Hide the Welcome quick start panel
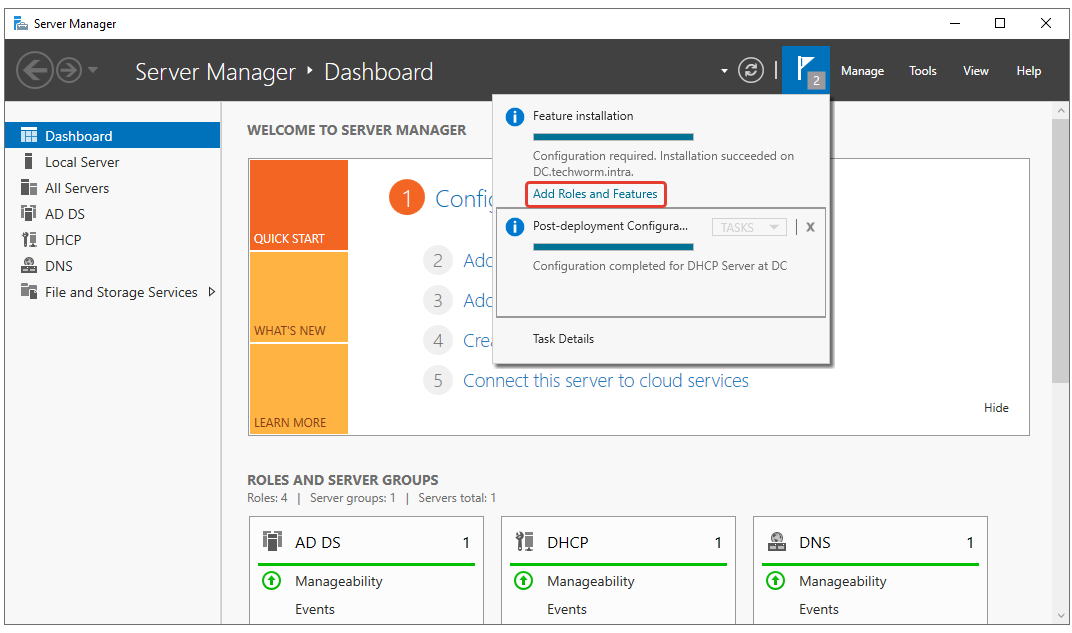1072x633 pixels. [x=996, y=408]
